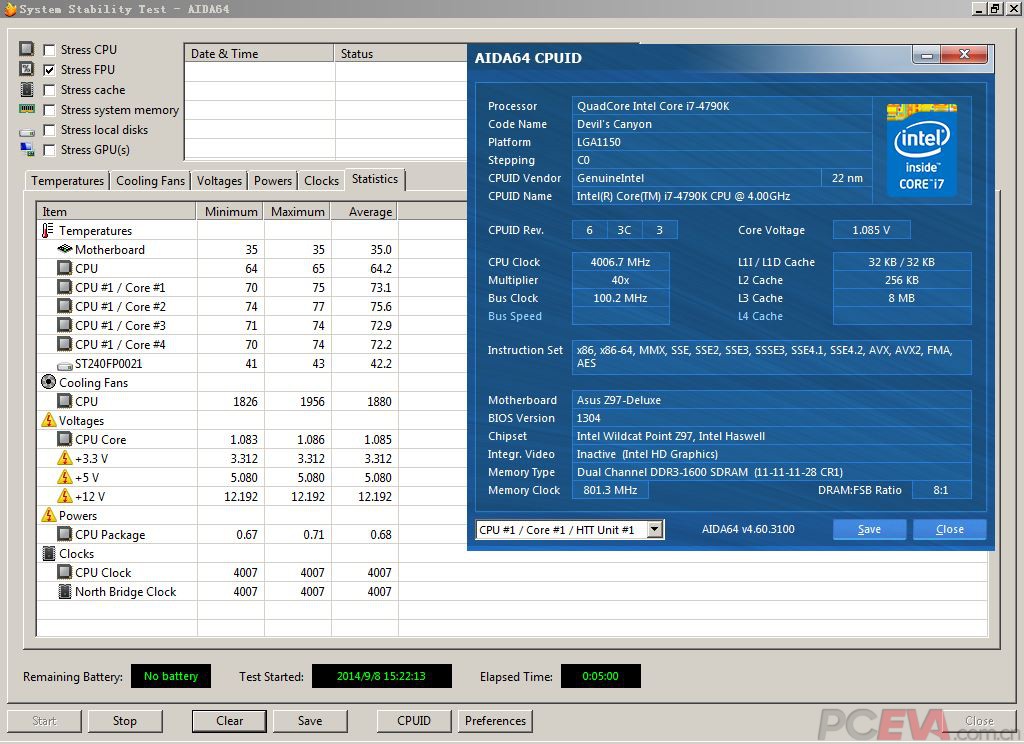Click the warning icon of Powers group
This screenshot has width=1024, height=744.
pyautogui.click(x=48, y=515)
